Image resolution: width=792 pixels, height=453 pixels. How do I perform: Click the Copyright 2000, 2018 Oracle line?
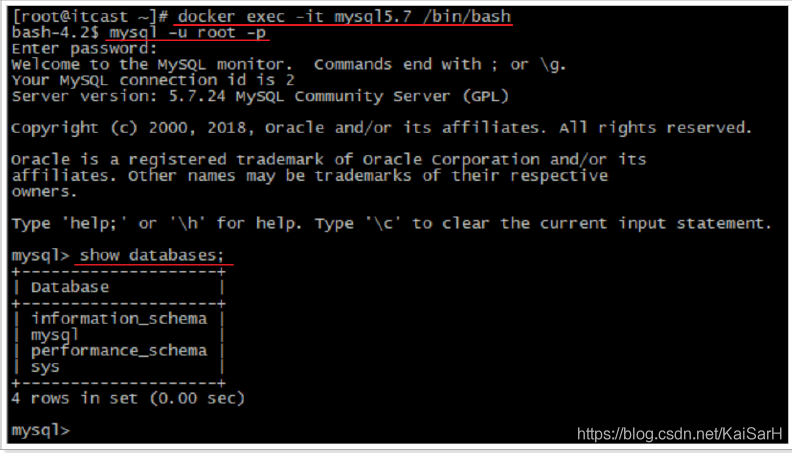tap(380, 128)
